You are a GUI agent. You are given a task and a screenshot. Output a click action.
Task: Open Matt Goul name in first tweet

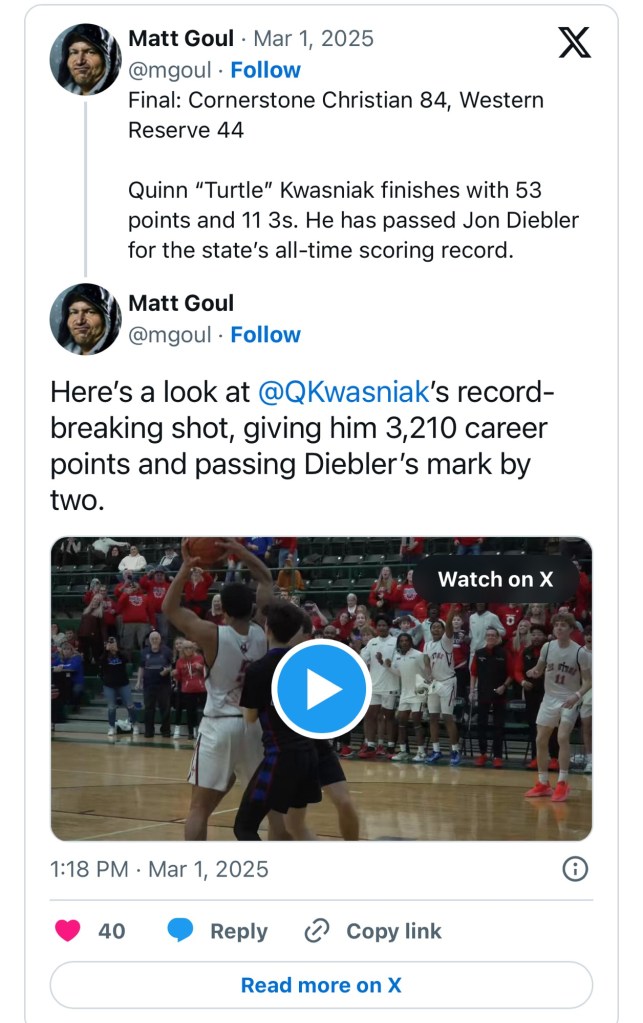[181, 39]
